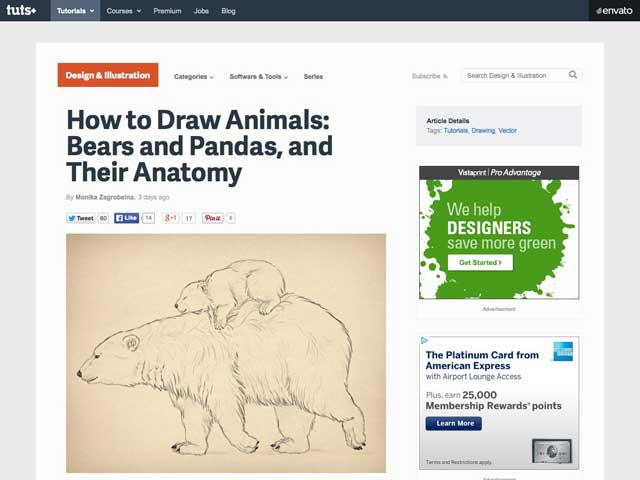This screenshot has height=480, width=640.
Task: Open the envato logo link
Action: (x=614, y=11)
